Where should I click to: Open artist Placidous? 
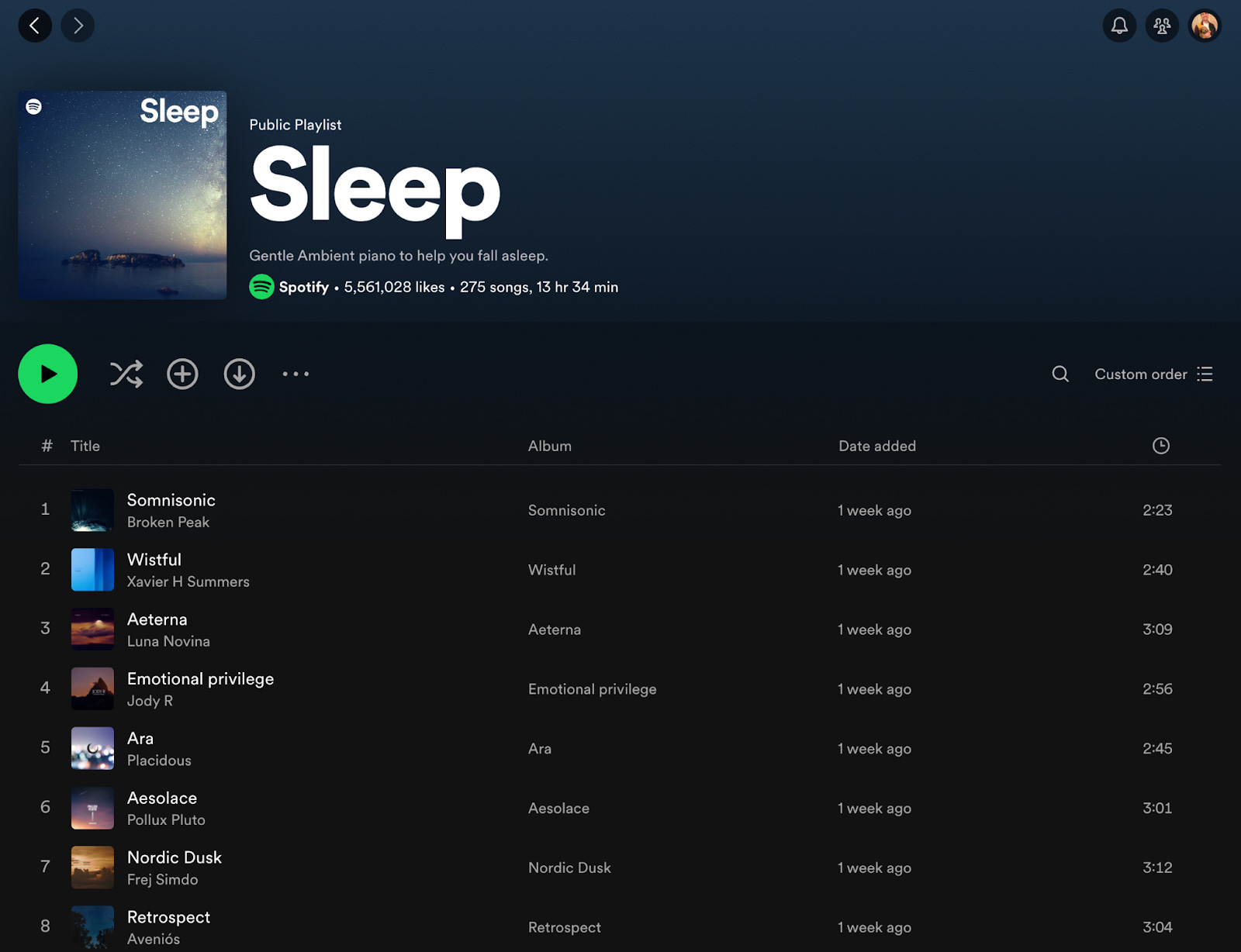159,761
